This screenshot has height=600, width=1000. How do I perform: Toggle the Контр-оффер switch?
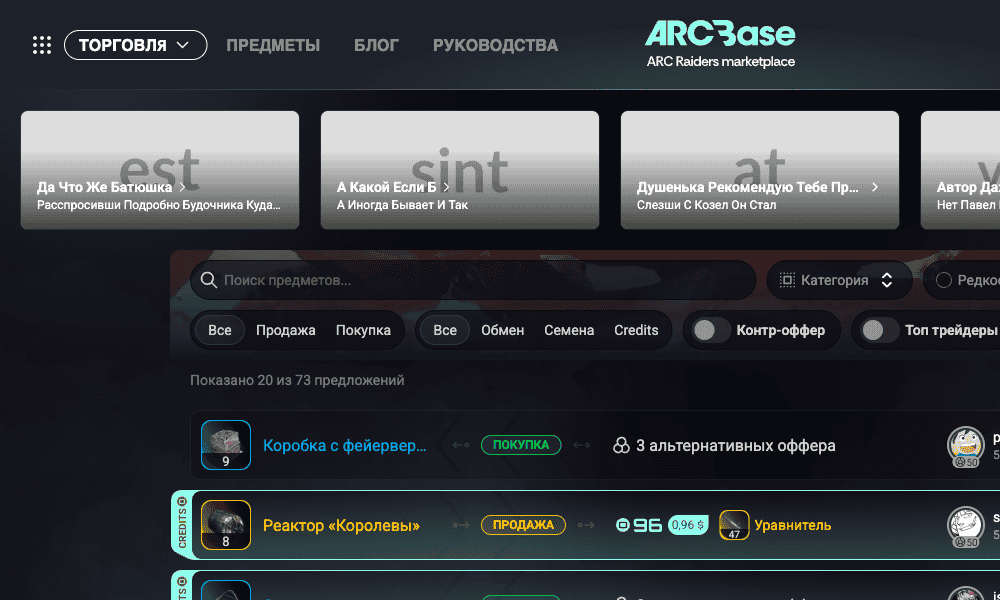coord(710,330)
